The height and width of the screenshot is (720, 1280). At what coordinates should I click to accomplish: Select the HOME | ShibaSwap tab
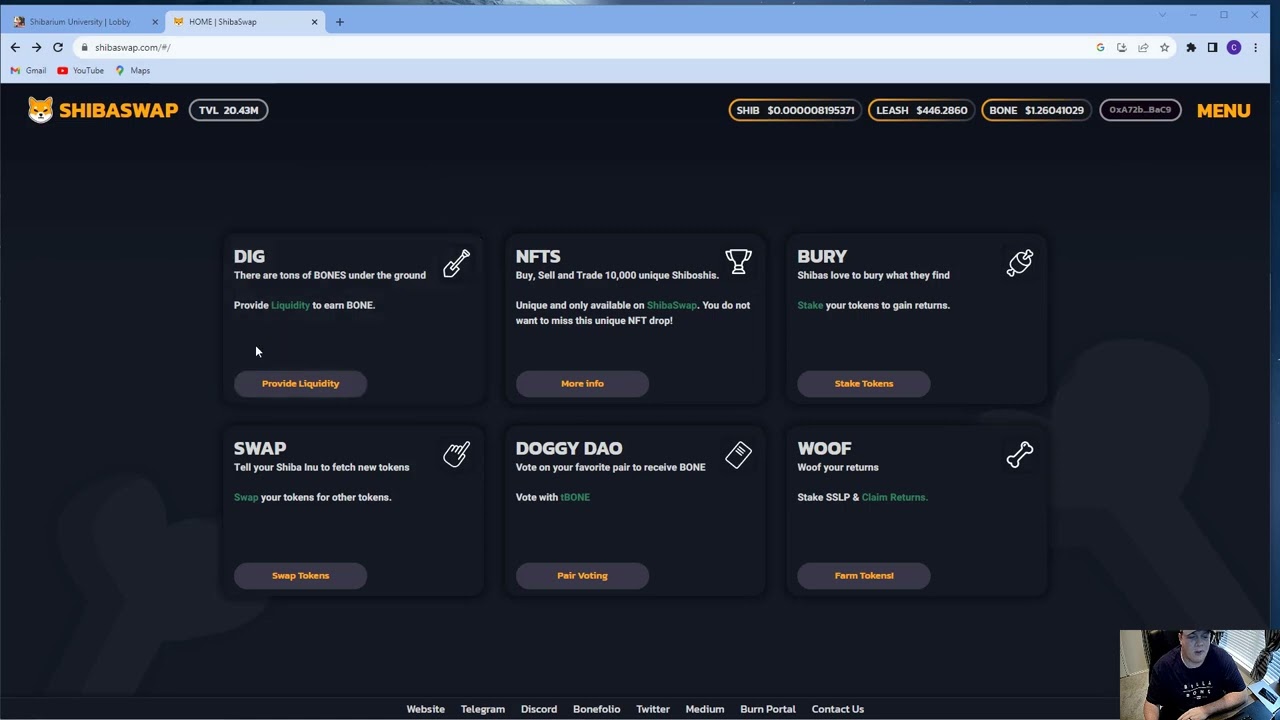(245, 21)
